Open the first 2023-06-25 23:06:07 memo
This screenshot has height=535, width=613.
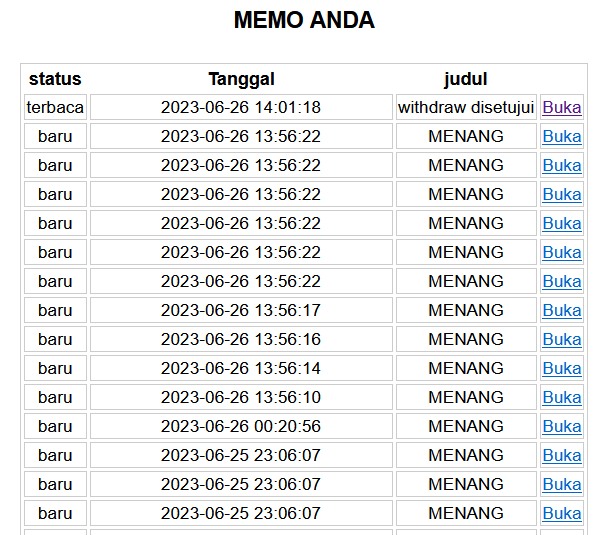561,455
